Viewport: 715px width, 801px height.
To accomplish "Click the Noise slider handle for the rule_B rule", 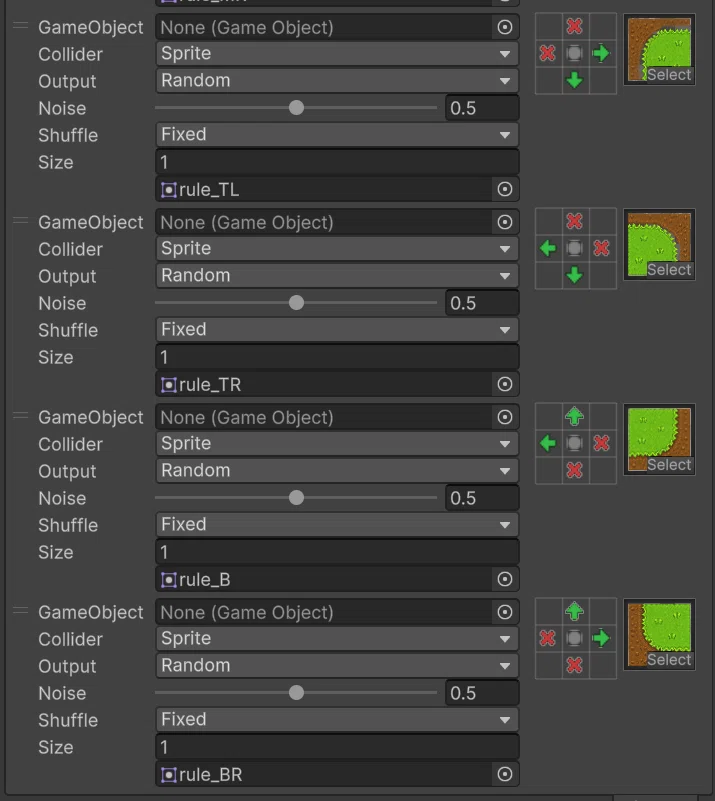I will pyautogui.click(x=296, y=498).
